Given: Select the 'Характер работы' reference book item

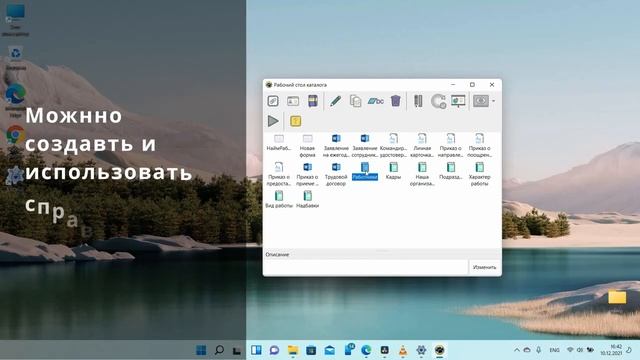Looking at the screenshot, I should (480, 174).
